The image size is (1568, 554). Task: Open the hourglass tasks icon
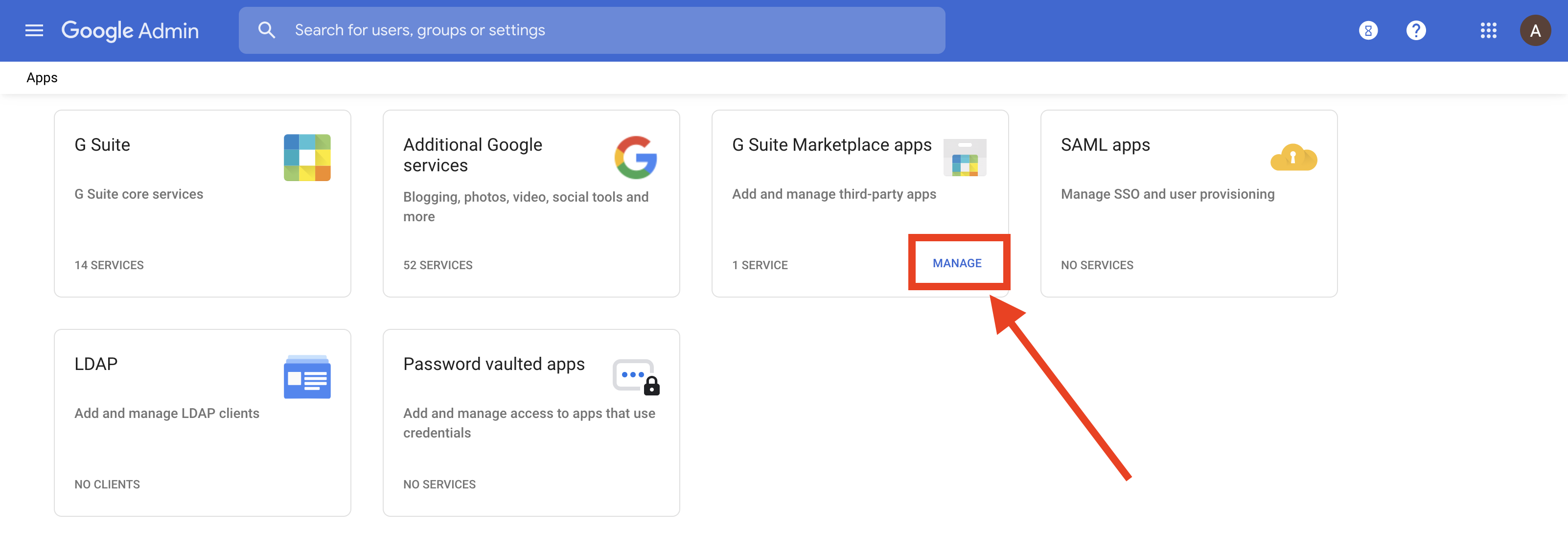point(1368,30)
